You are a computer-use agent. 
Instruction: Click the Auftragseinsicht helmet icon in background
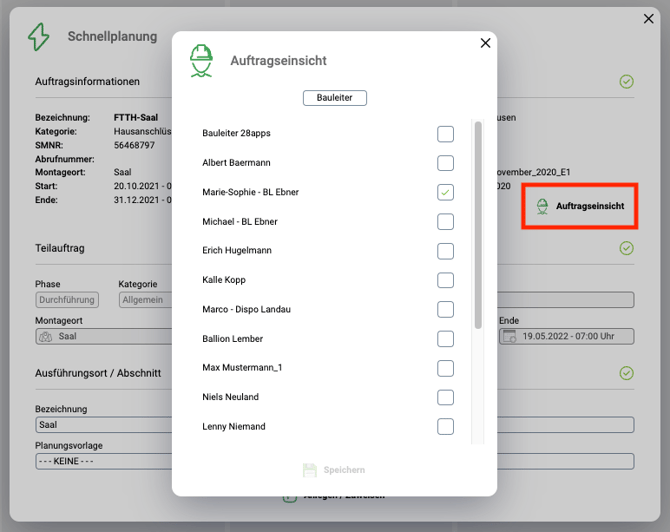(542, 206)
